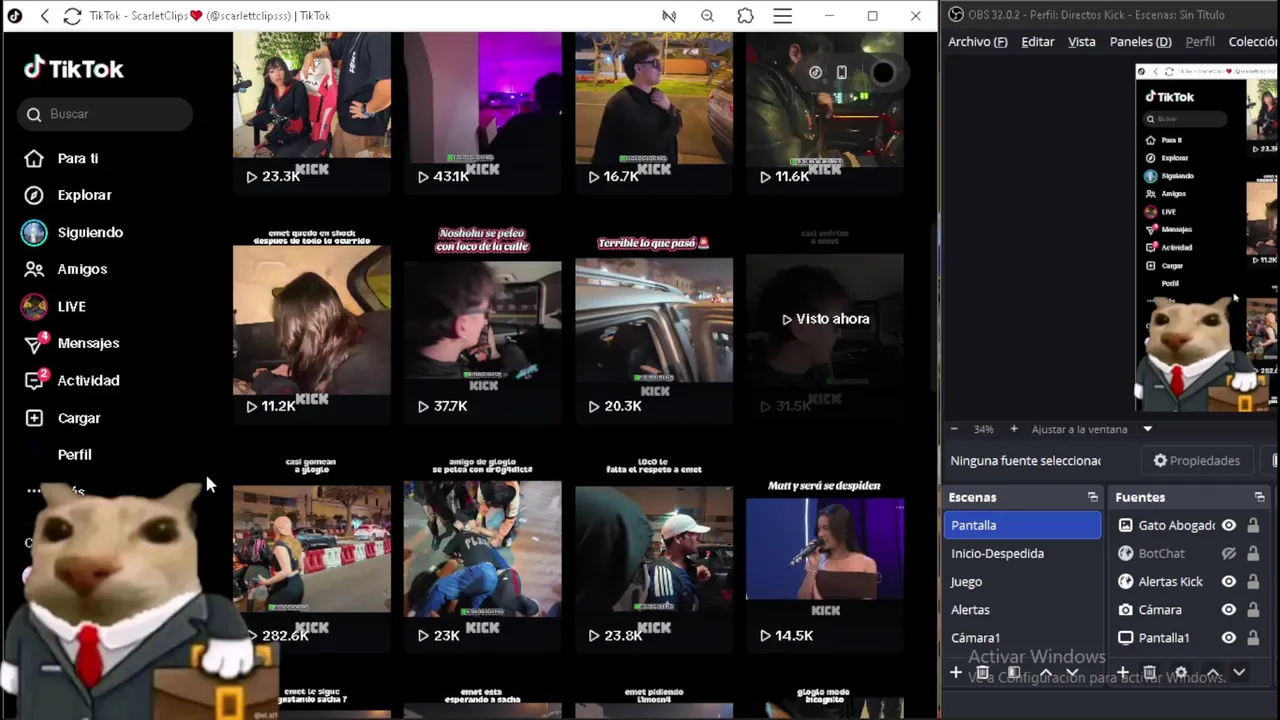Image resolution: width=1280 pixels, height=720 pixels.
Task: Move source up in Fuentes
Action: pyautogui.click(x=1213, y=673)
